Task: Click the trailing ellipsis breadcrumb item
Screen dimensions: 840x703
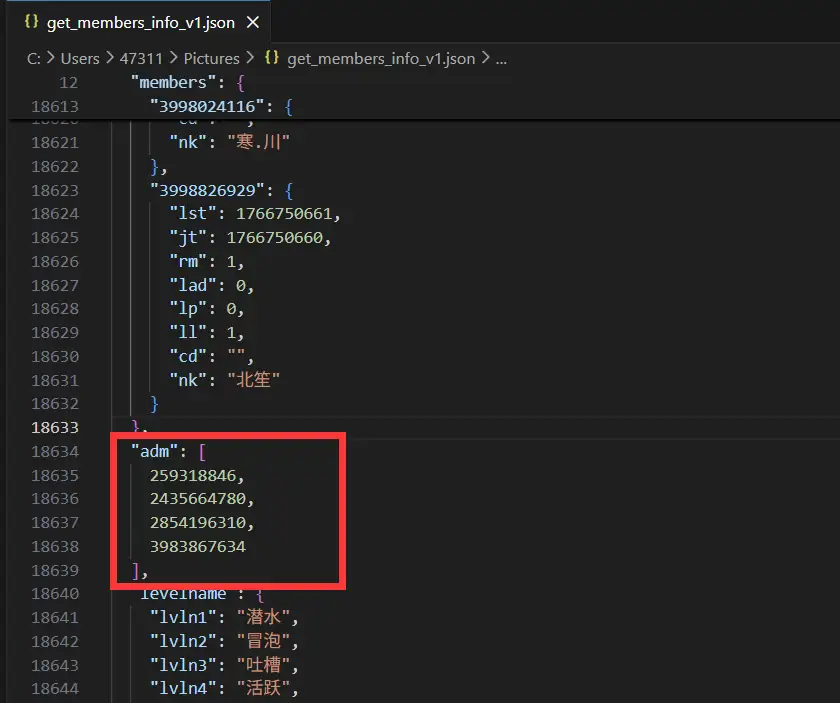Action: pyautogui.click(x=502, y=59)
